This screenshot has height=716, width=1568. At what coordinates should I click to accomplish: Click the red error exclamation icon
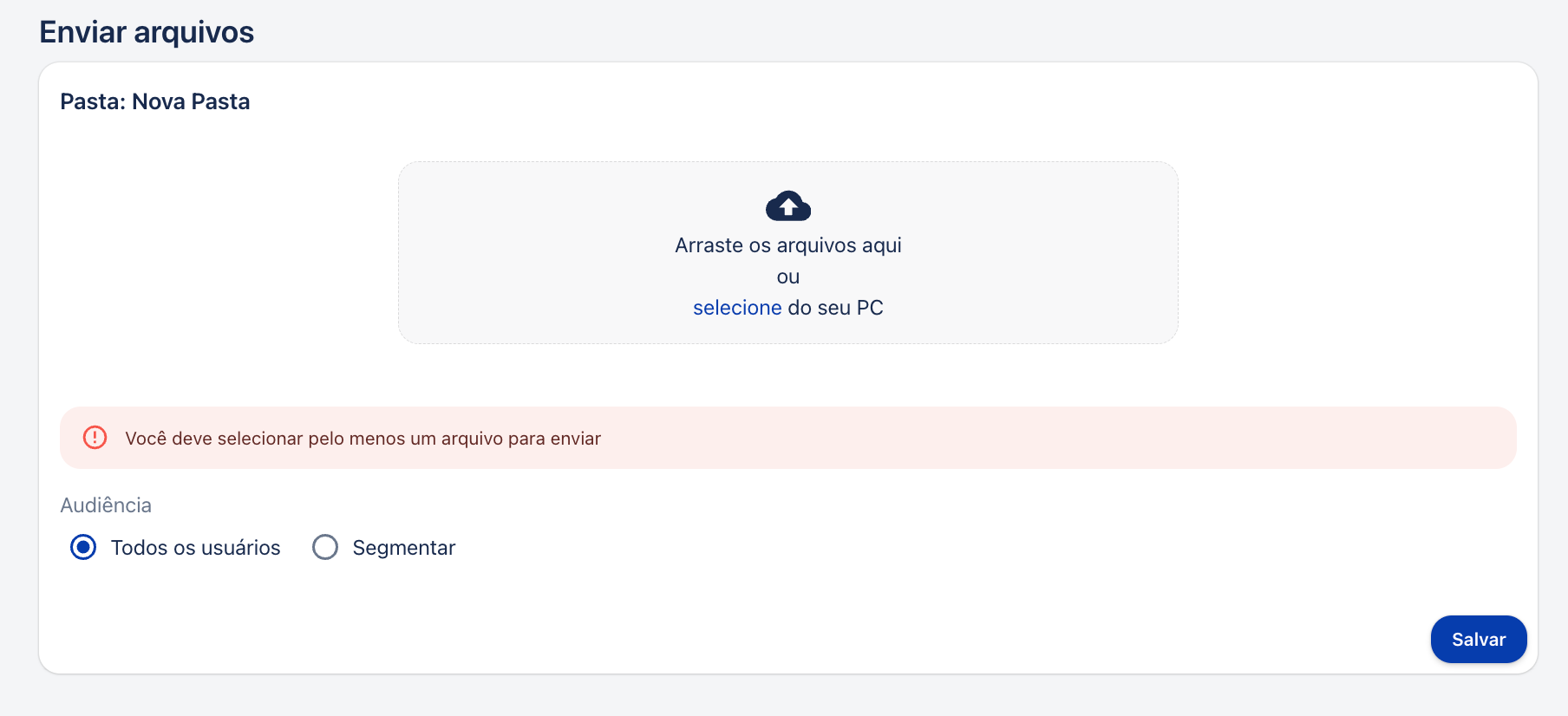[x=95, y=438]
